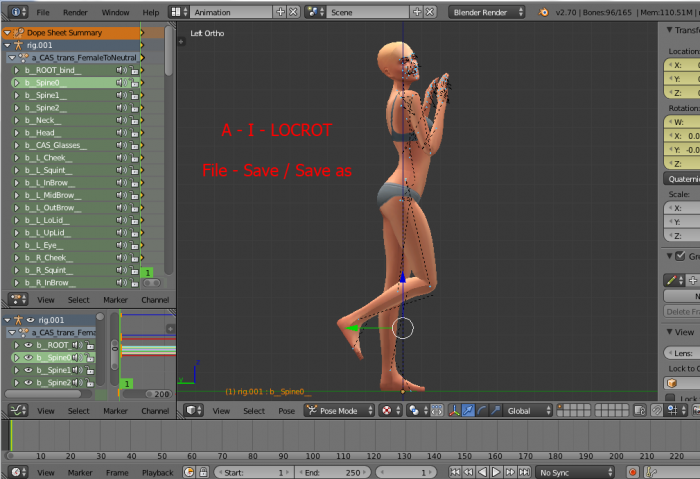The image size is (700, 479).
Task: Open the Pose Mode dropdown
Action: coord(338,411)
